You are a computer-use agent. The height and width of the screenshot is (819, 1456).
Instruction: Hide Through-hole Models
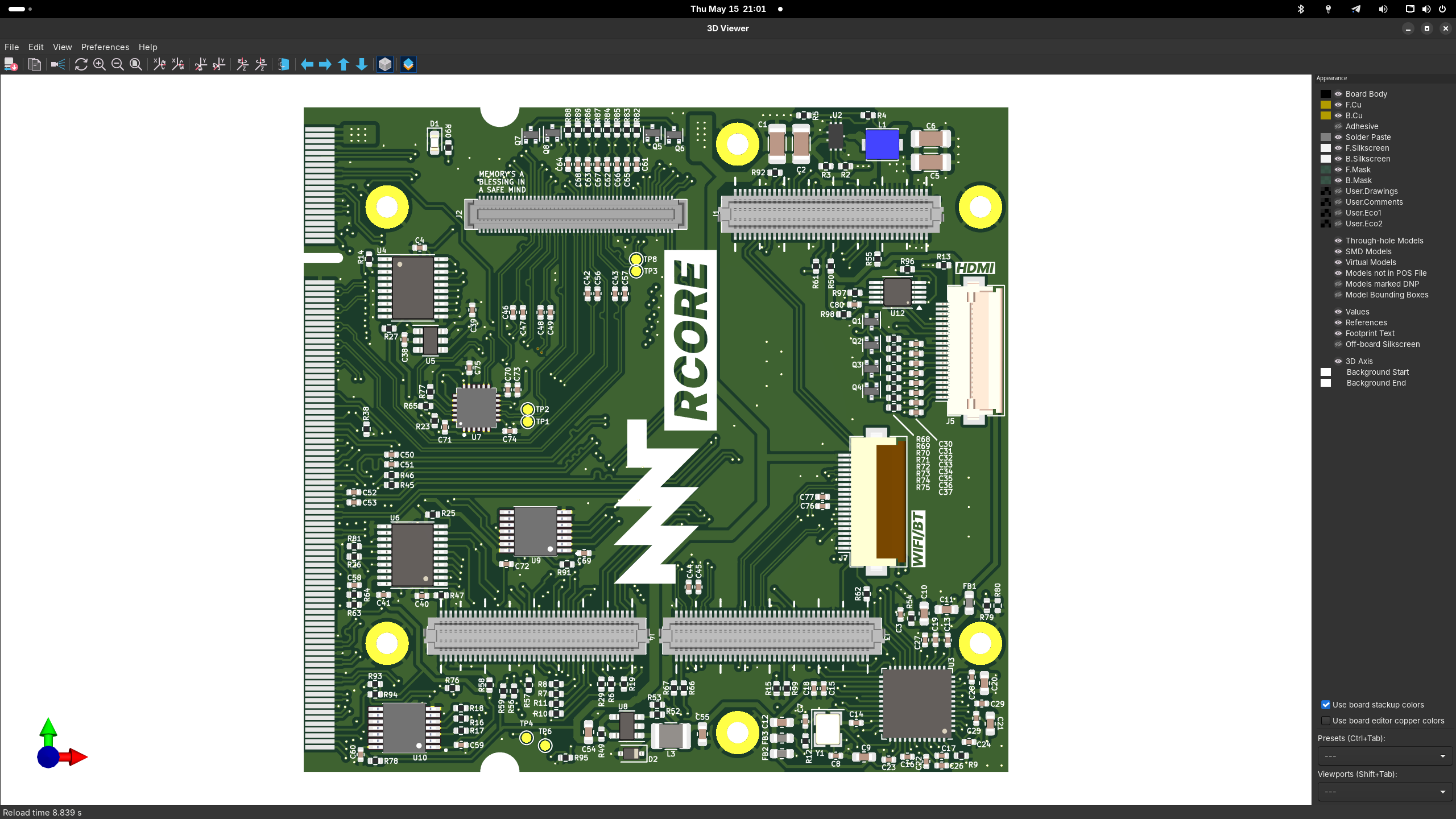pyautogui.click(x=1338, y=241)
